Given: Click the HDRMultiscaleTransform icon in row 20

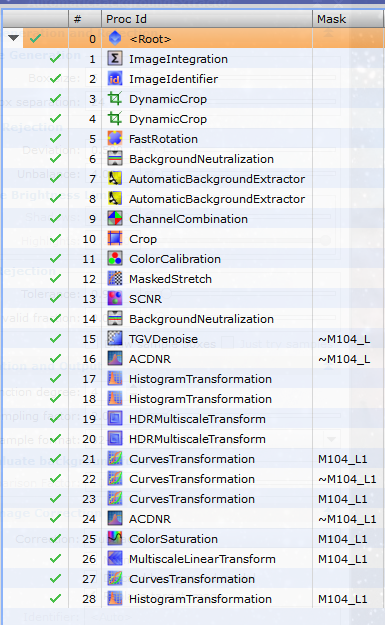Looking at the screenshot, I should click(115, 438).
